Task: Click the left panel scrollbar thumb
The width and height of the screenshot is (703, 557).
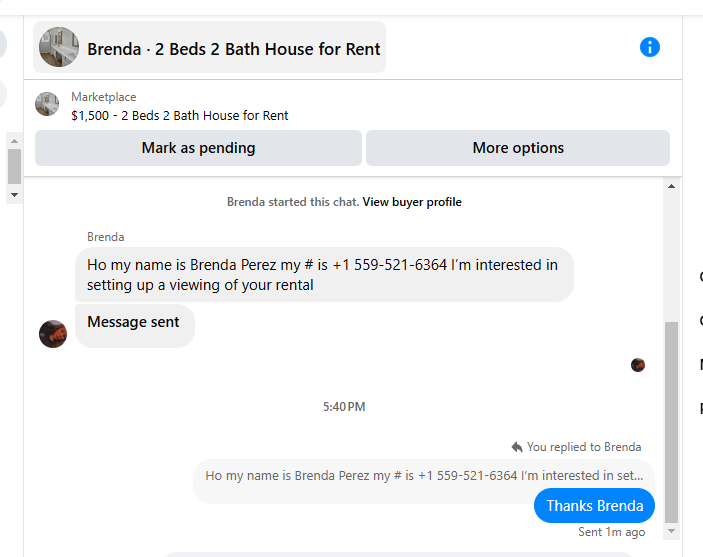Action: [14, 165]
